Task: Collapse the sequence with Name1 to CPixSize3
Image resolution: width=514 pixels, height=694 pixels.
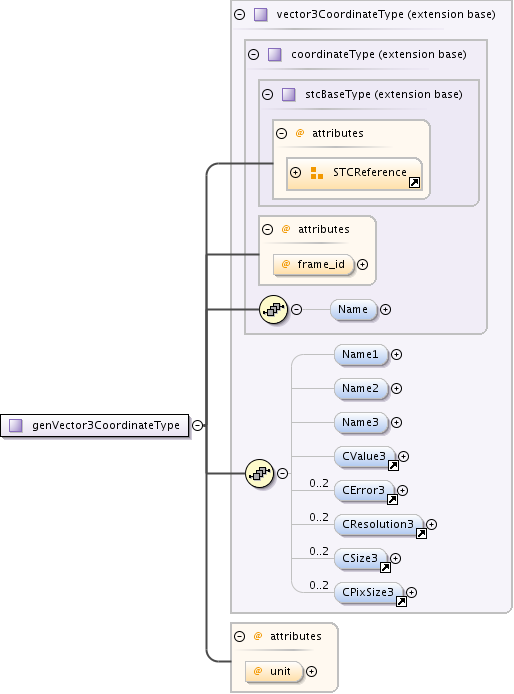Action: (282, 474)
